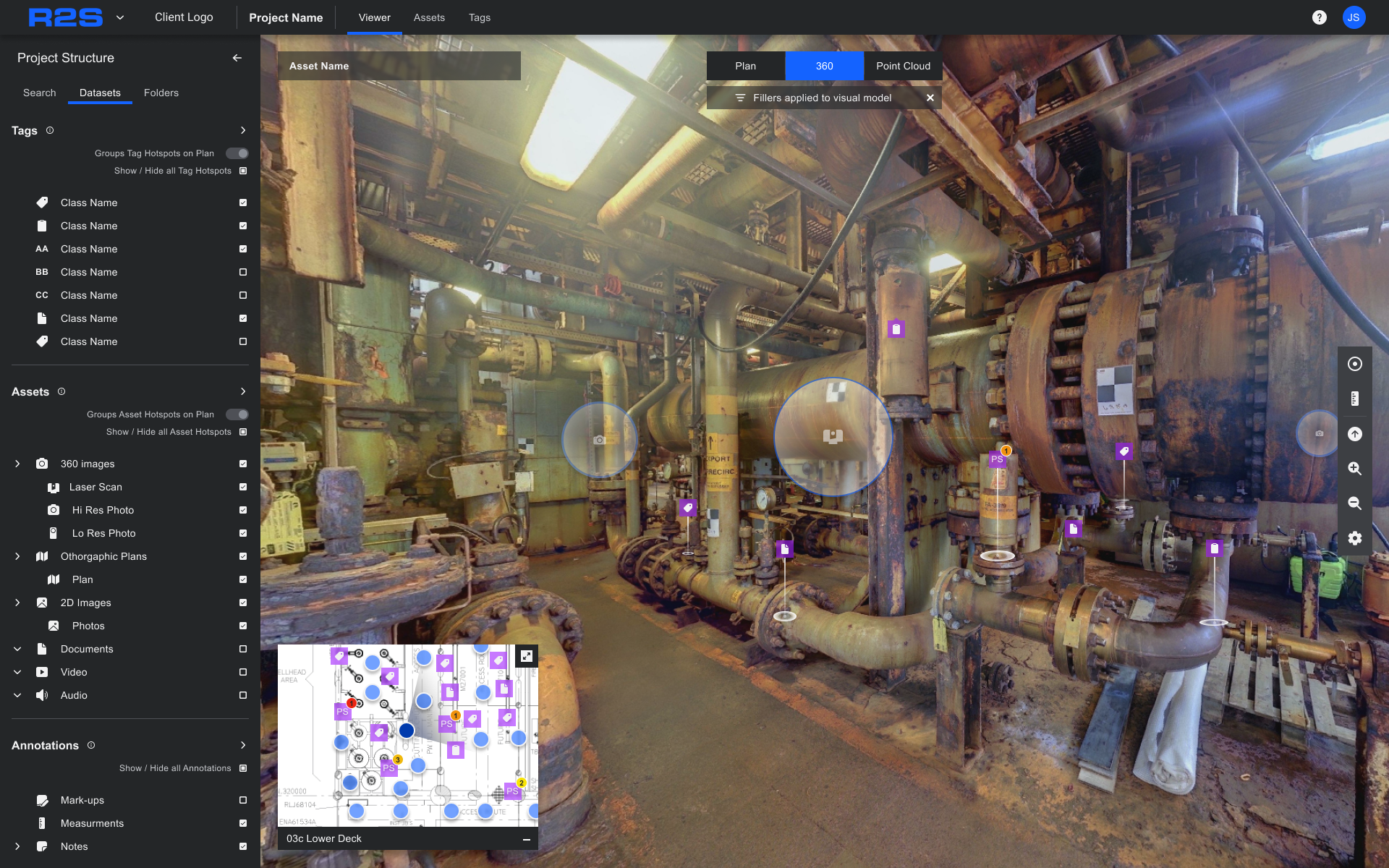This screenshot has width=1389, height=868.
Task: Uncheck the Laser Scan checkbox
Action: pos(243,487)
